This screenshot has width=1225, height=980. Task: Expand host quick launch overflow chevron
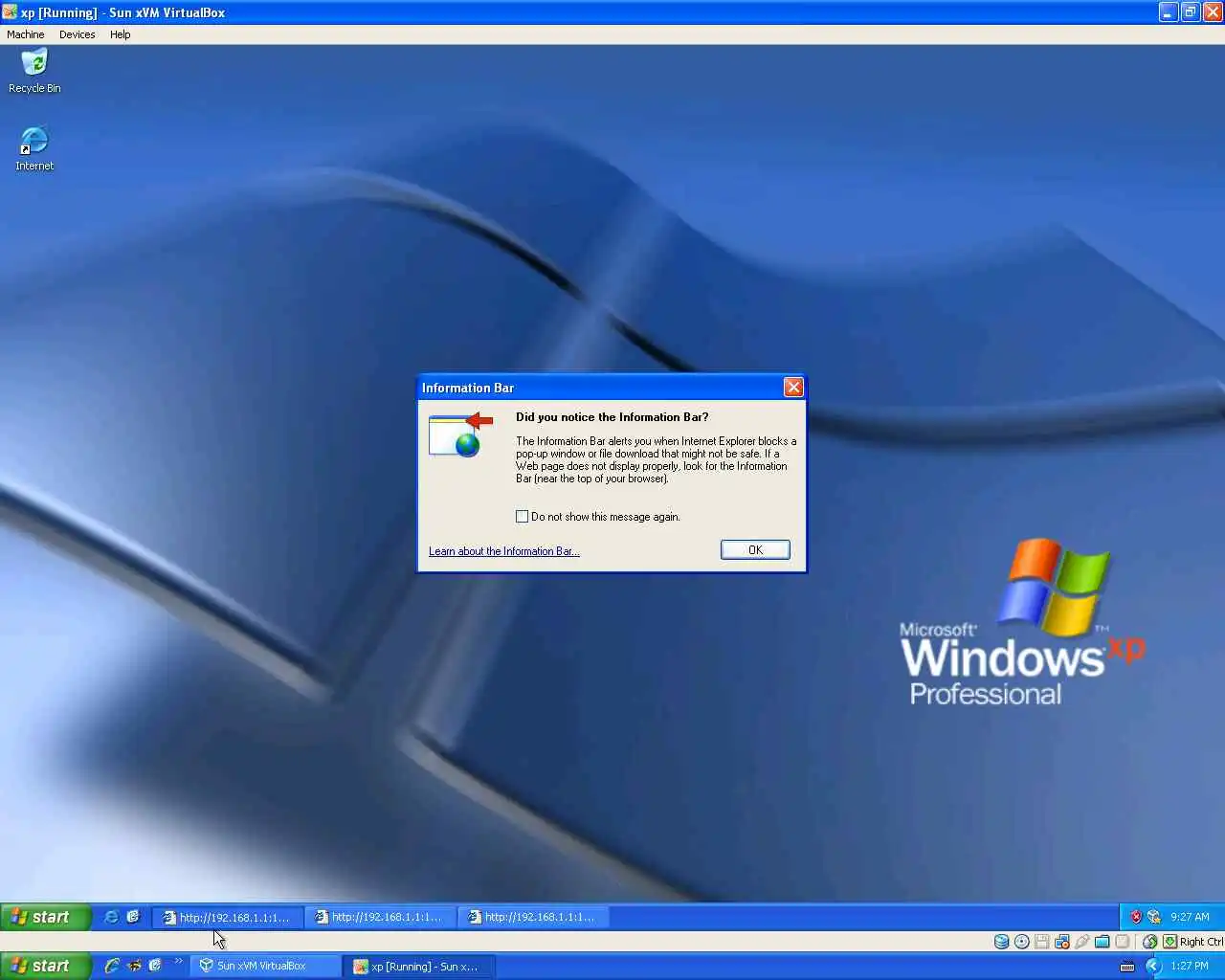pos(178,961)
